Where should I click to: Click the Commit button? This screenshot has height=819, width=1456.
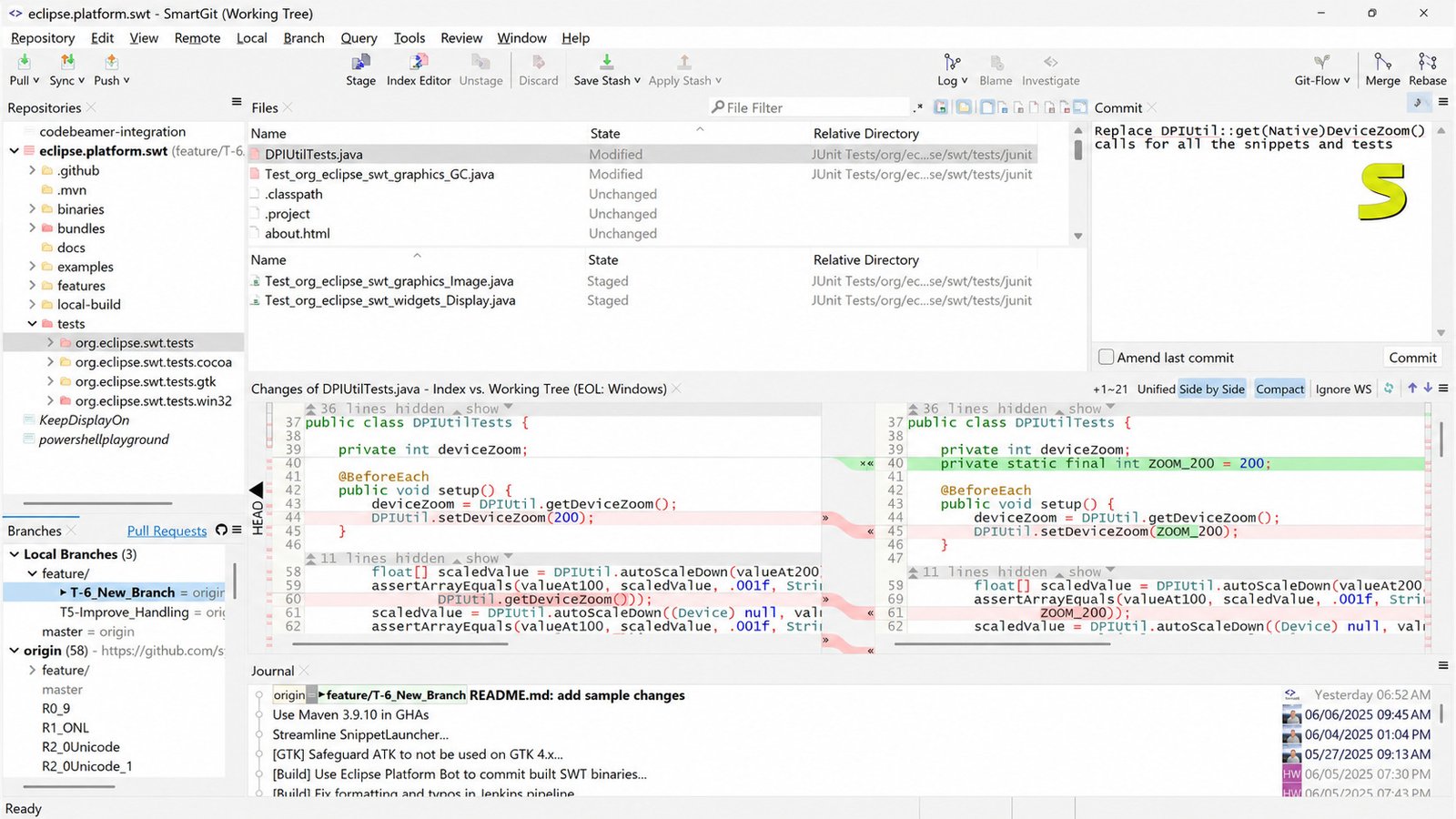(1412, 358)
